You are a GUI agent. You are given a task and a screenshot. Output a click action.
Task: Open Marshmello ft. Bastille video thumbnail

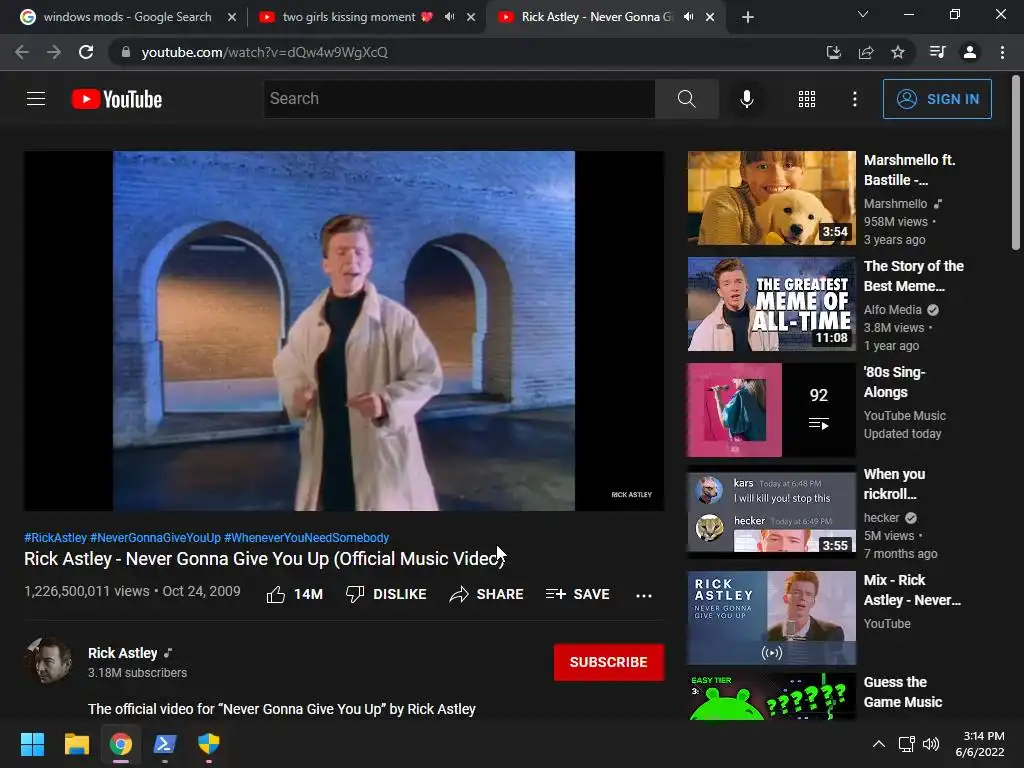[771, 198]
